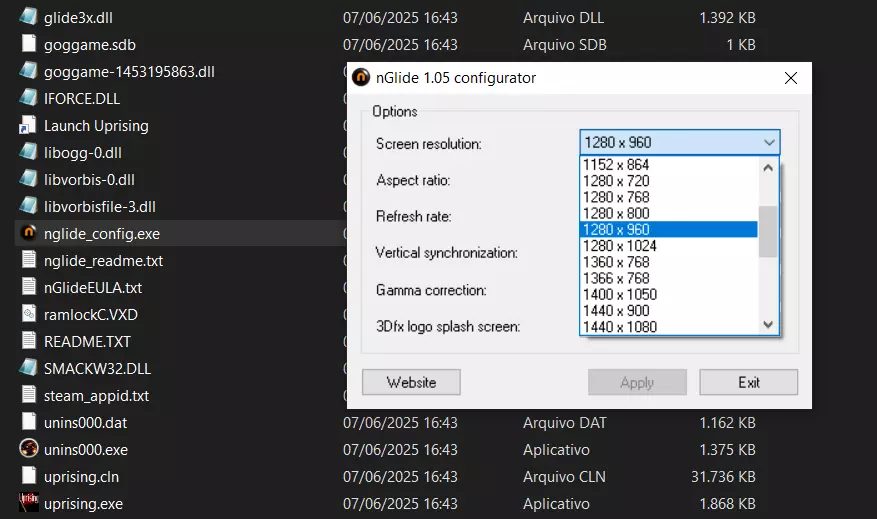This screenshot has height=519, width=877.
Task: Open the Website button
Action: [x=411, y=382]
